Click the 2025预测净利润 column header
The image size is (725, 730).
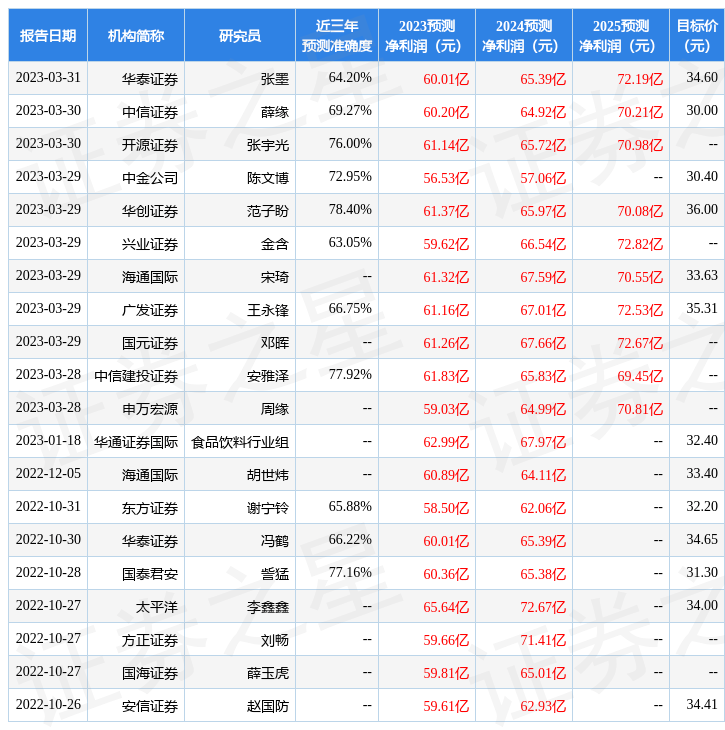tap(621, 35)
